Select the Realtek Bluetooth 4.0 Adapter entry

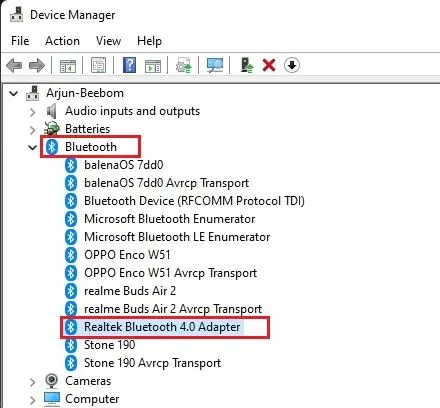[162, 327]
